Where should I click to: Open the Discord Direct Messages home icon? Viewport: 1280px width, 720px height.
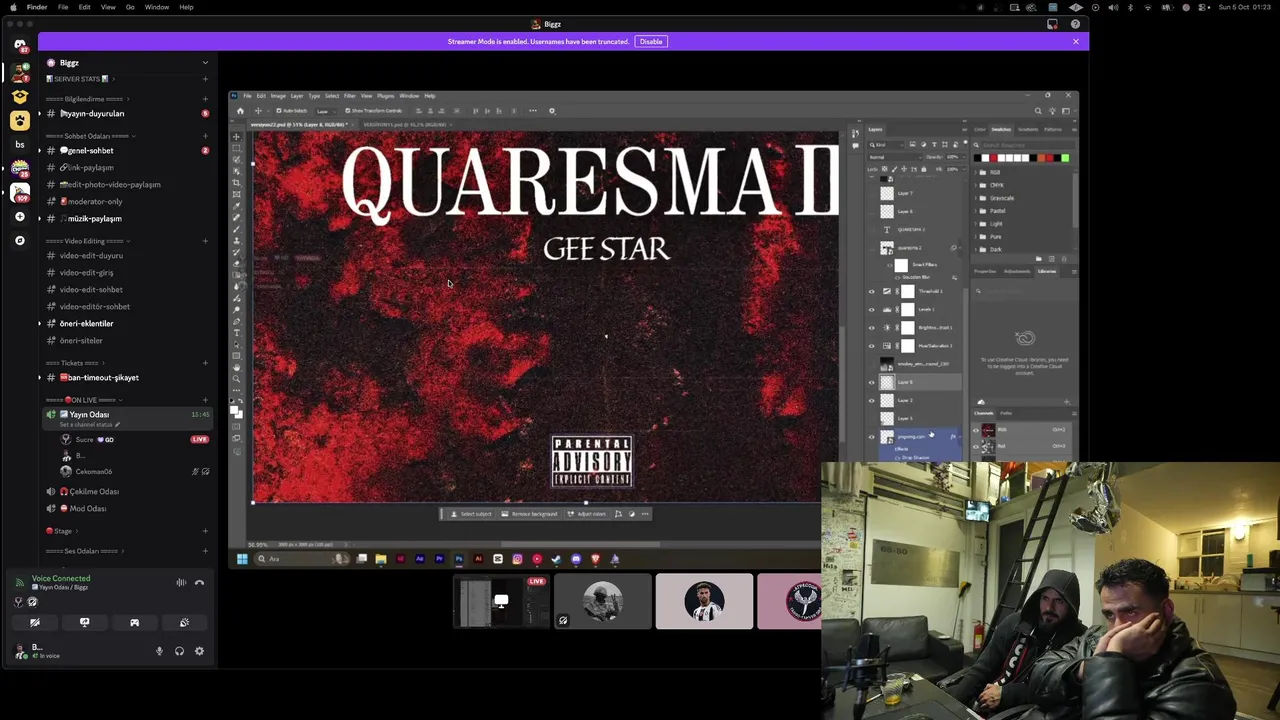pyautogui.click(x=20, y=44)
